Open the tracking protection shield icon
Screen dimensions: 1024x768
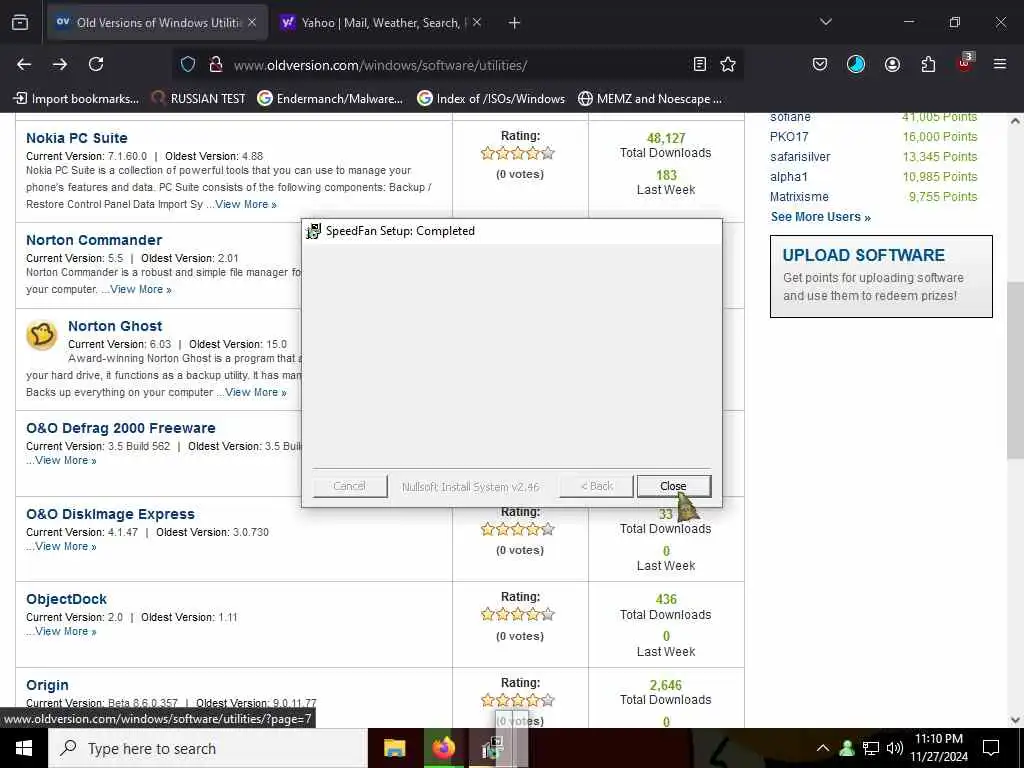pos(188,65)
